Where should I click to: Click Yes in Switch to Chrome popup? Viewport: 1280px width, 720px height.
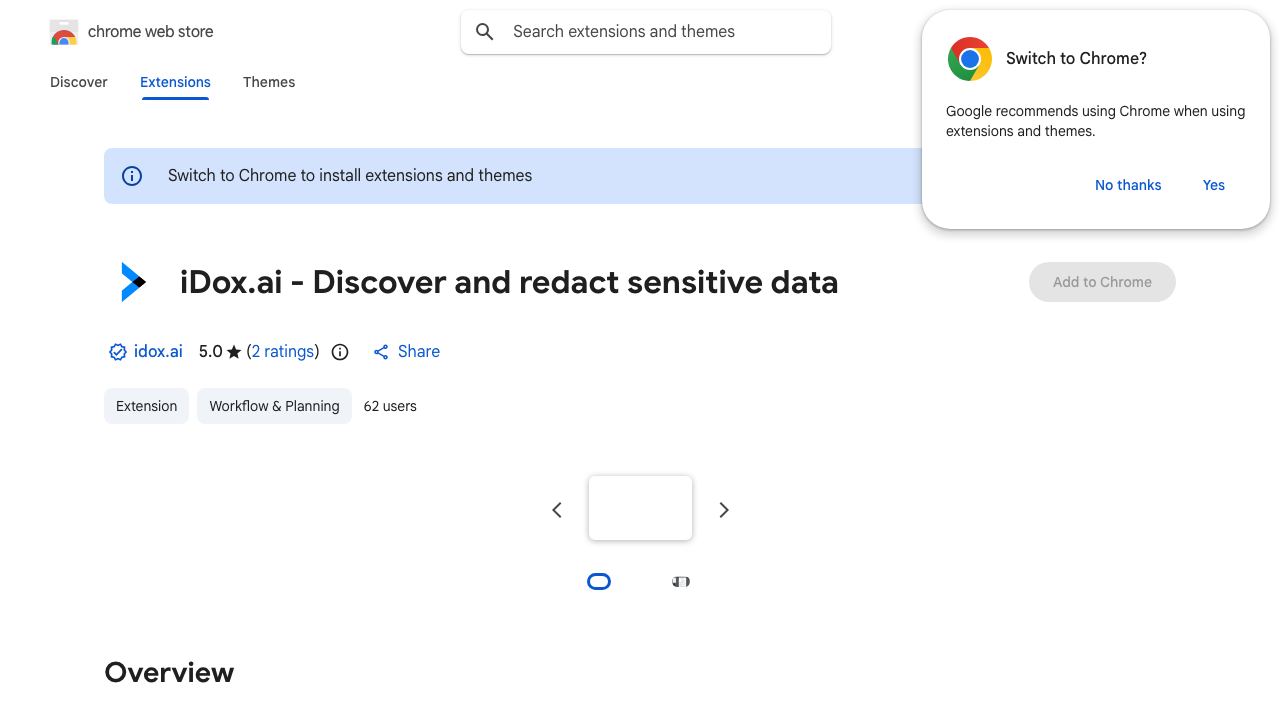click(1214, 185)
